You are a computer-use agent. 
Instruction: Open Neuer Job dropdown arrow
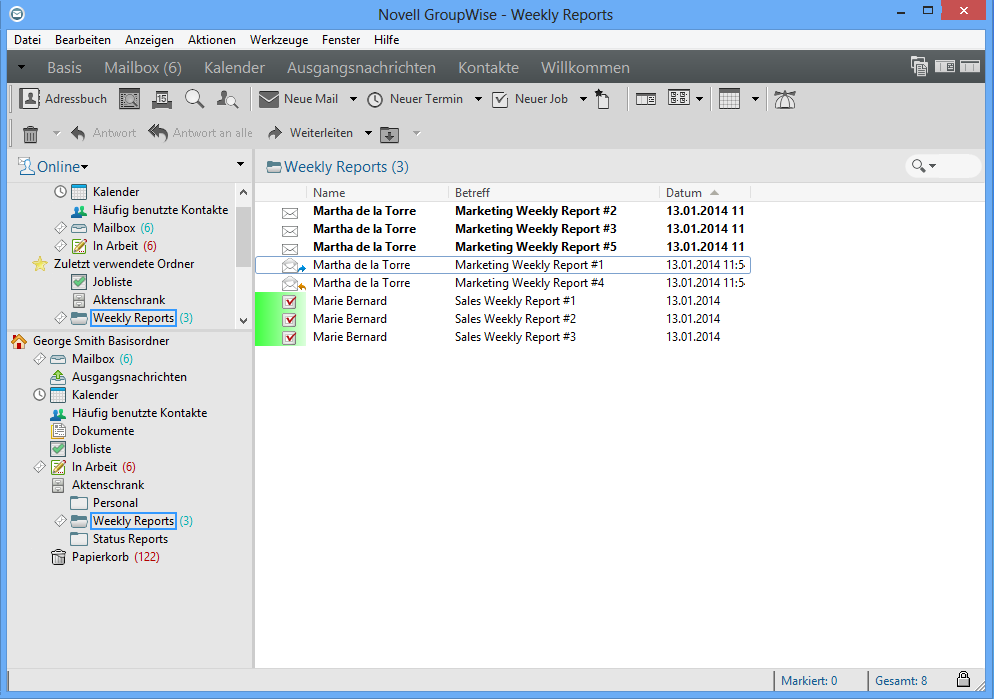[x=583, y=99]
